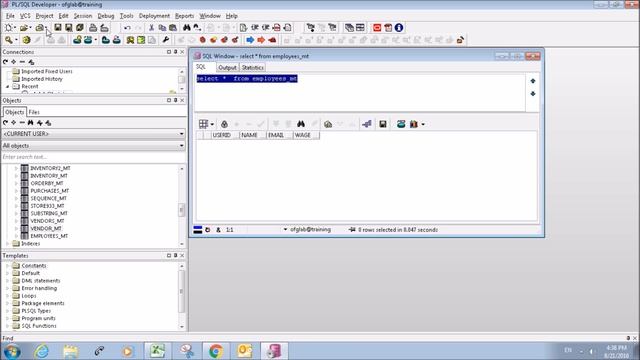
Task: Select the Error handling template folder
Action: click(x=39, y=288)
